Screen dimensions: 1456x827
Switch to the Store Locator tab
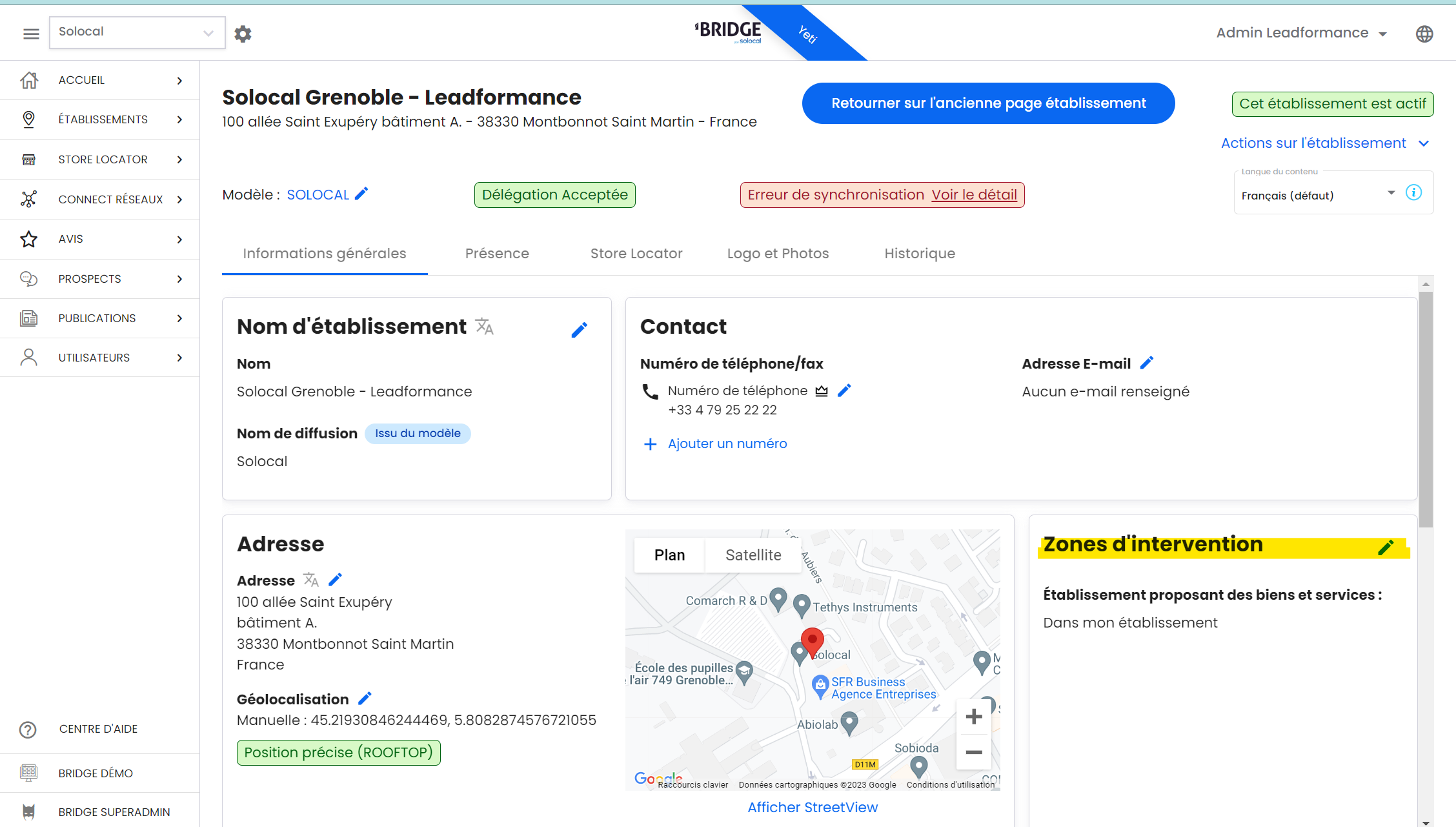pos(636,254)
